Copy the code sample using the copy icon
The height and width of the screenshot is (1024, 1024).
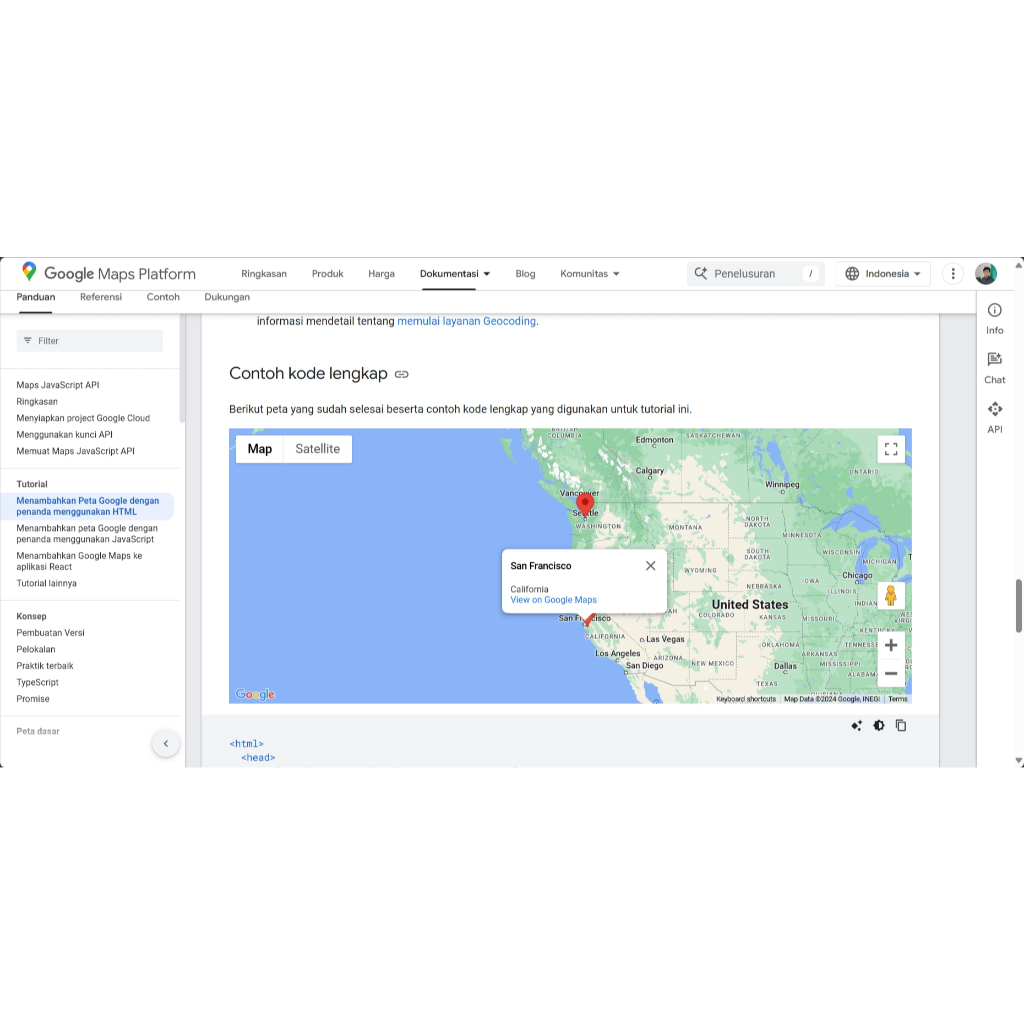click(x=901, y=725)
